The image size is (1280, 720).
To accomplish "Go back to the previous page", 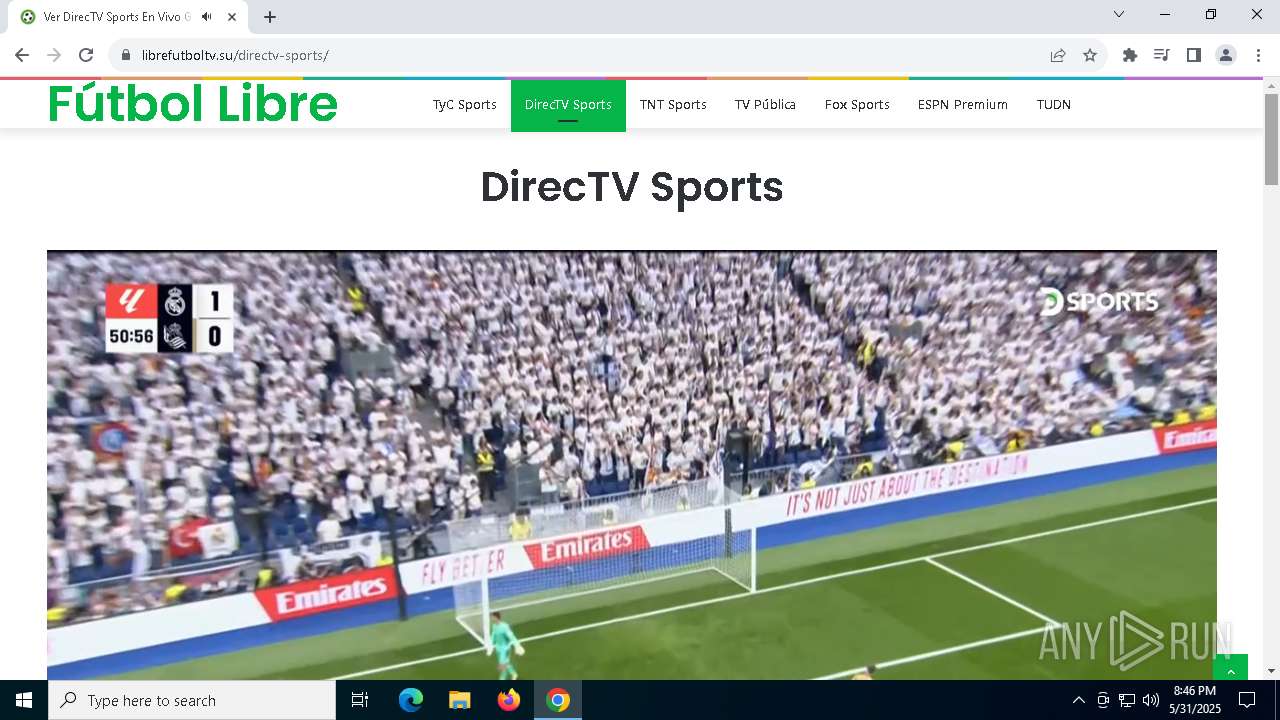I will [22, 55].
